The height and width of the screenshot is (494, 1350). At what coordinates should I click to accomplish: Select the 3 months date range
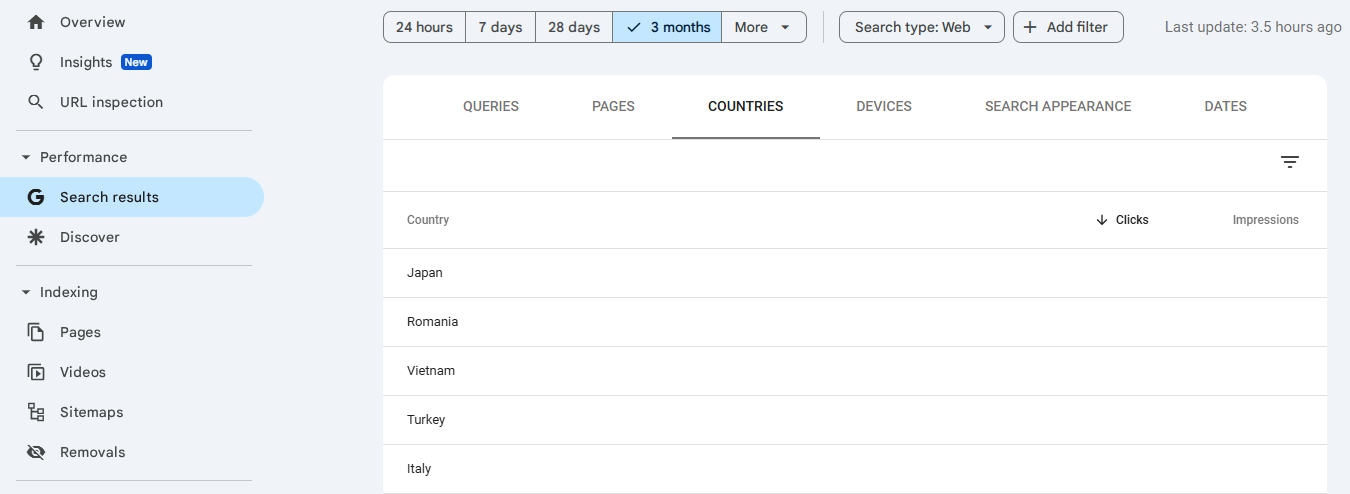[667, 27]
